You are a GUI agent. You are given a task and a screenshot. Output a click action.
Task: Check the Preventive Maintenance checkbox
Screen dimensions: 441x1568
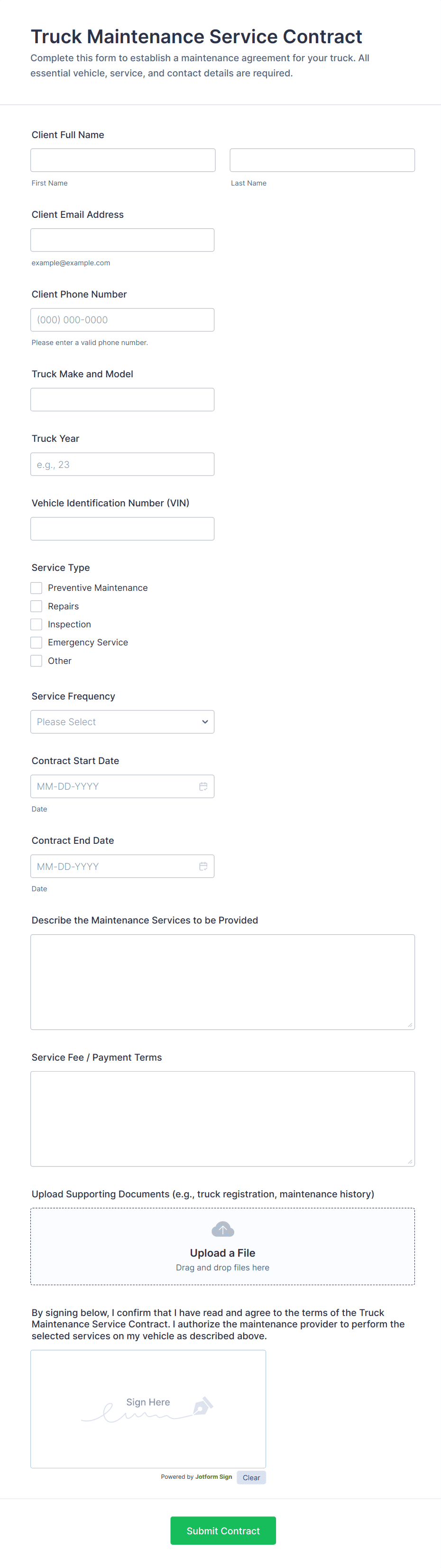tap(37, 588)
